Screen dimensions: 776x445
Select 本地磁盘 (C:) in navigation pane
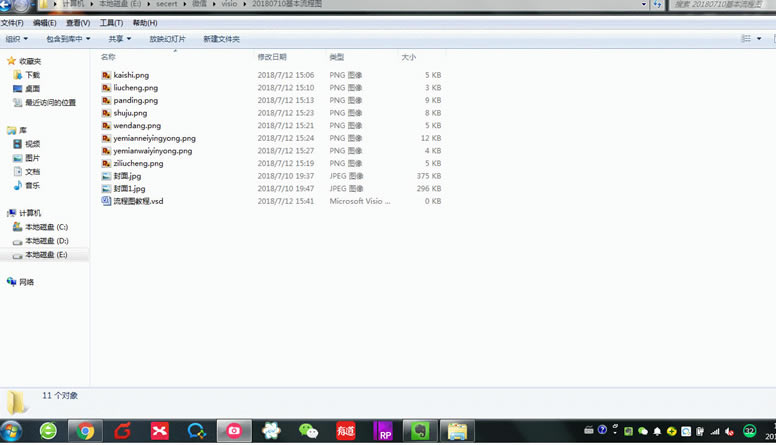click(x=40, y=227)
